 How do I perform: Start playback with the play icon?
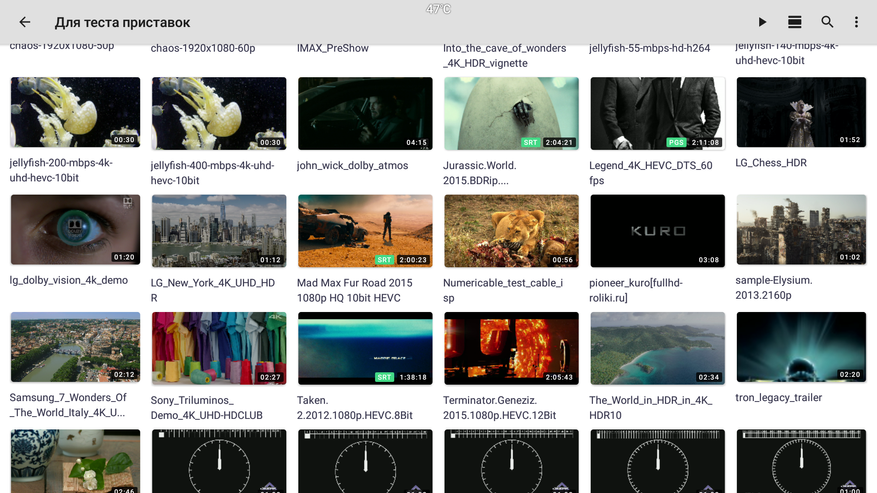pos(762,22)
